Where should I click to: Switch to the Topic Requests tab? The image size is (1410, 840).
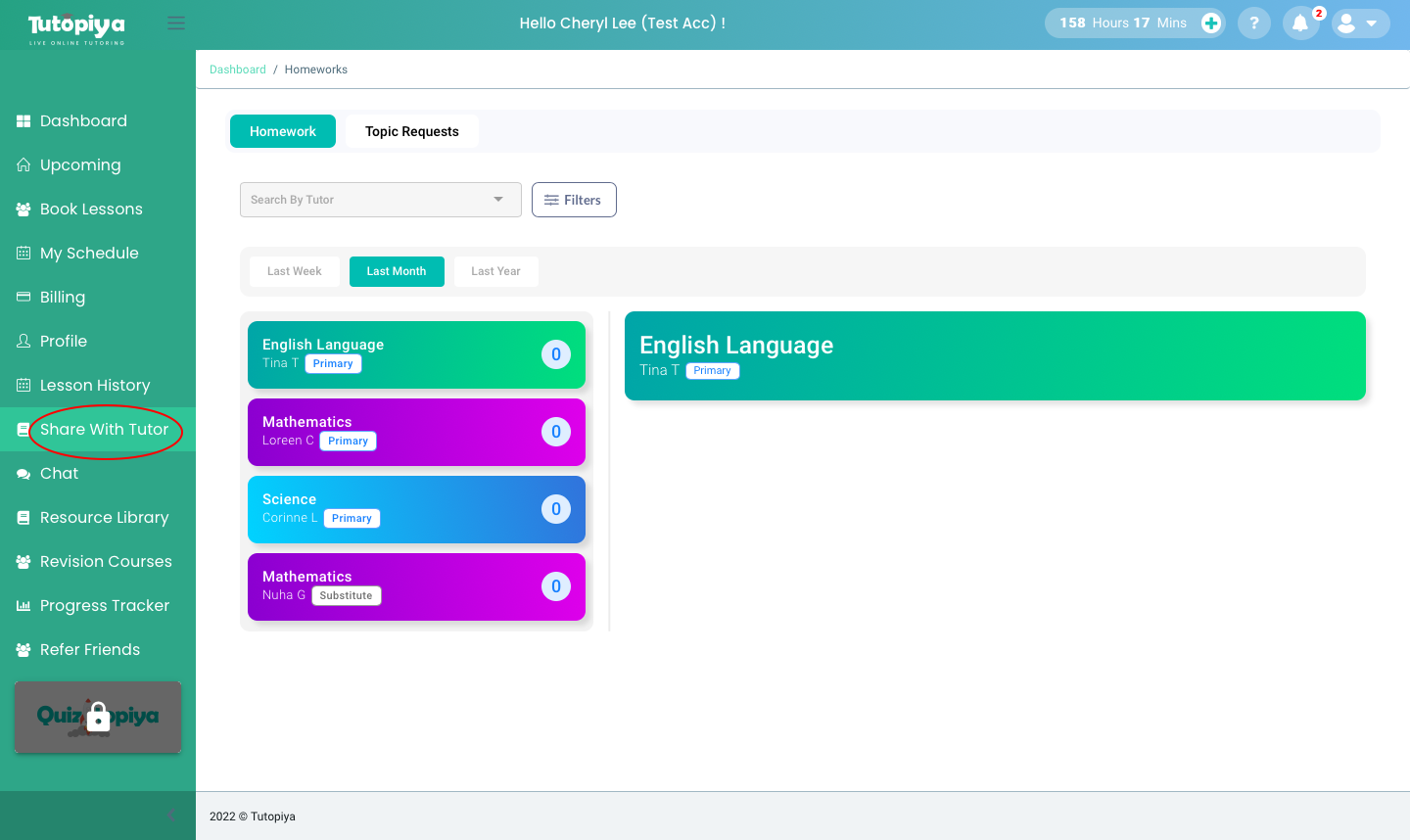coord(411,131)
